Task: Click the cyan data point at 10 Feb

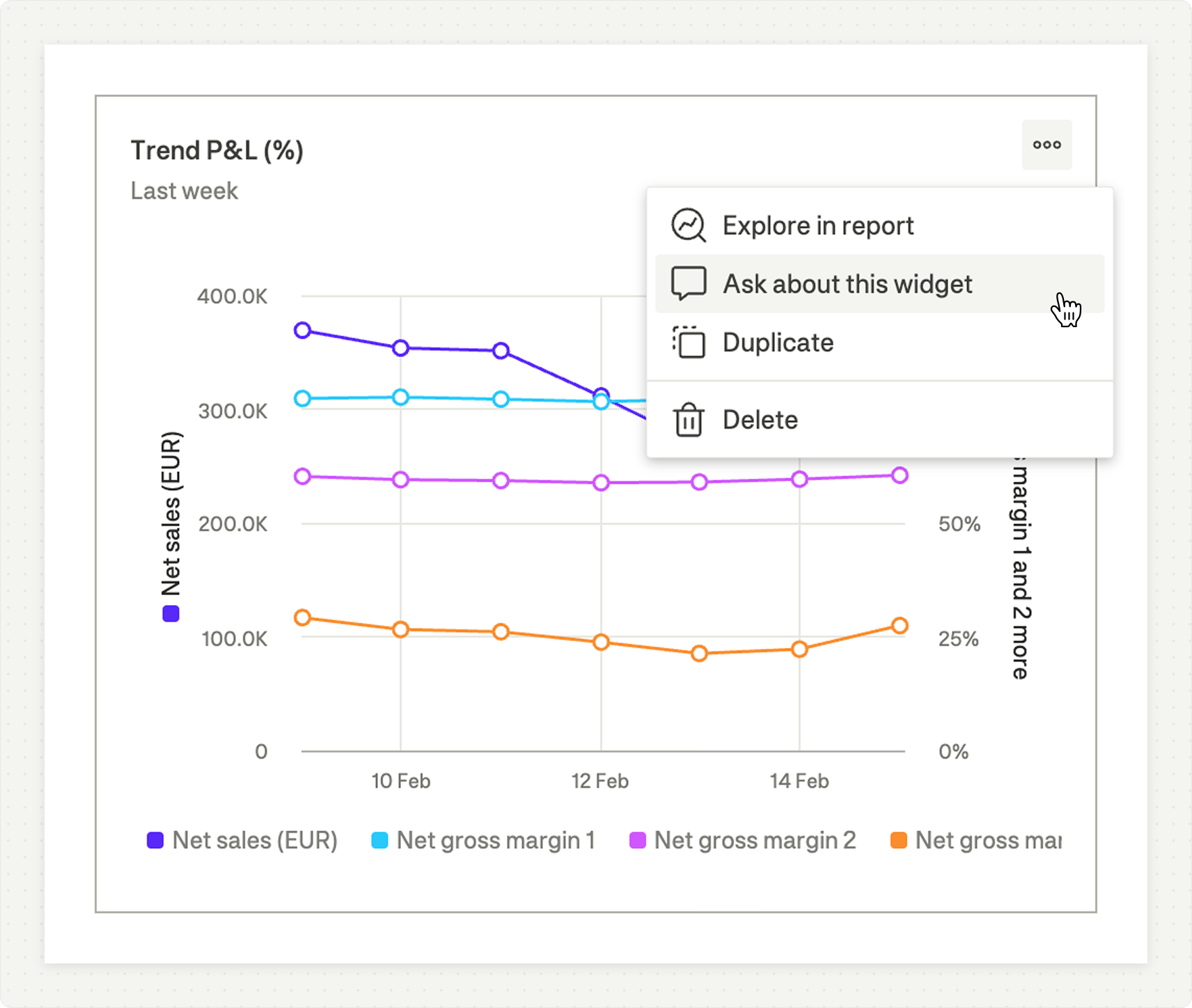Action: tap(400, 397)
